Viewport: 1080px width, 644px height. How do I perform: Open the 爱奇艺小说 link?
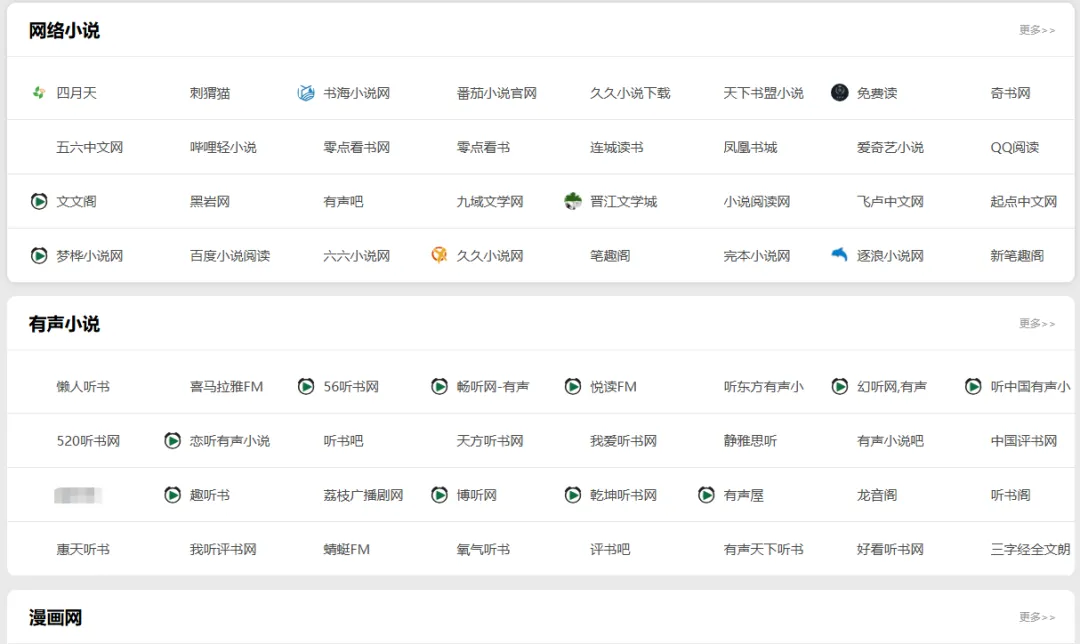pyautogui.click(x=891, y=147)
